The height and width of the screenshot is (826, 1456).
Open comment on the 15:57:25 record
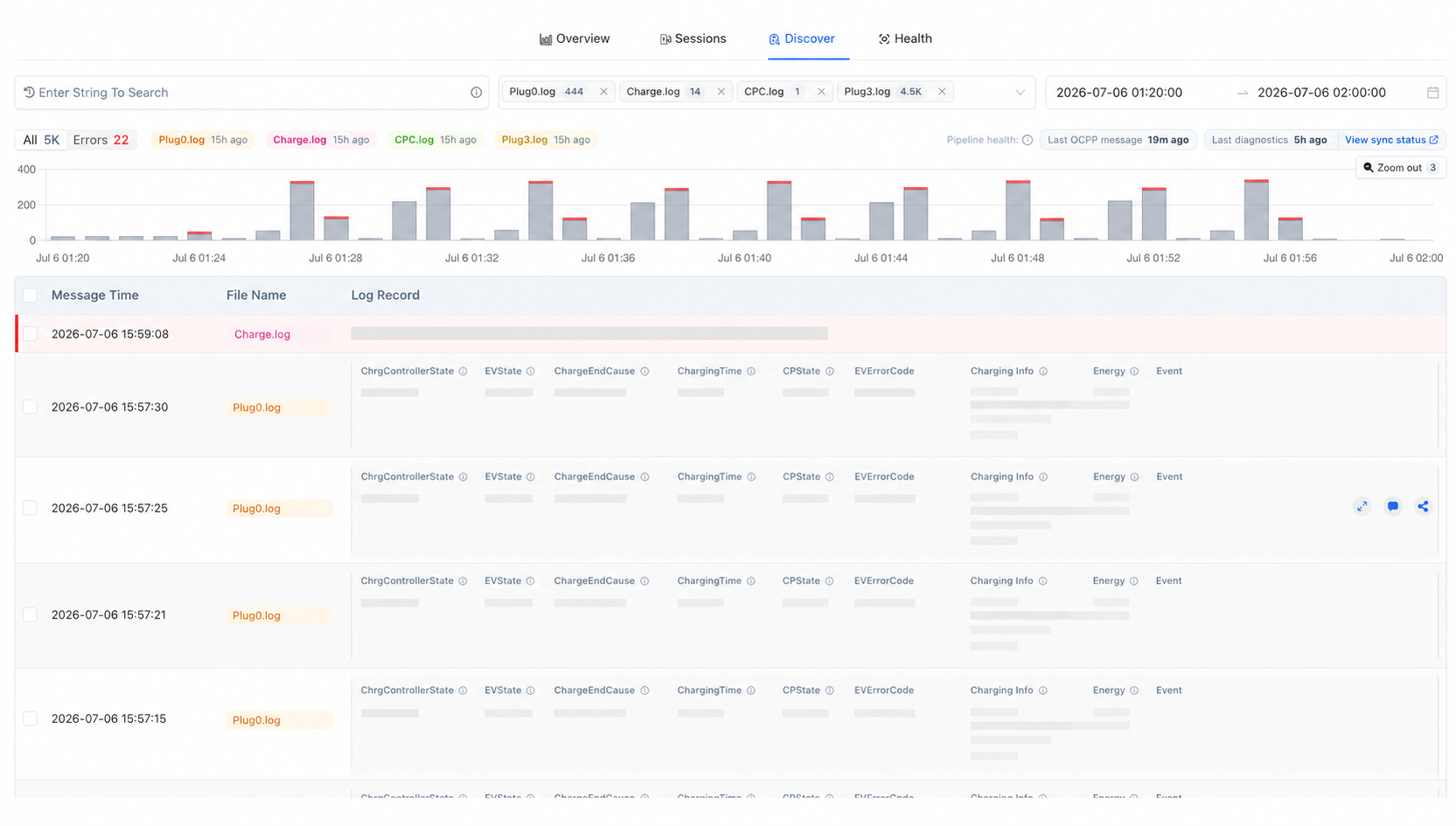pyautogui.click(x=1392, y=506)
